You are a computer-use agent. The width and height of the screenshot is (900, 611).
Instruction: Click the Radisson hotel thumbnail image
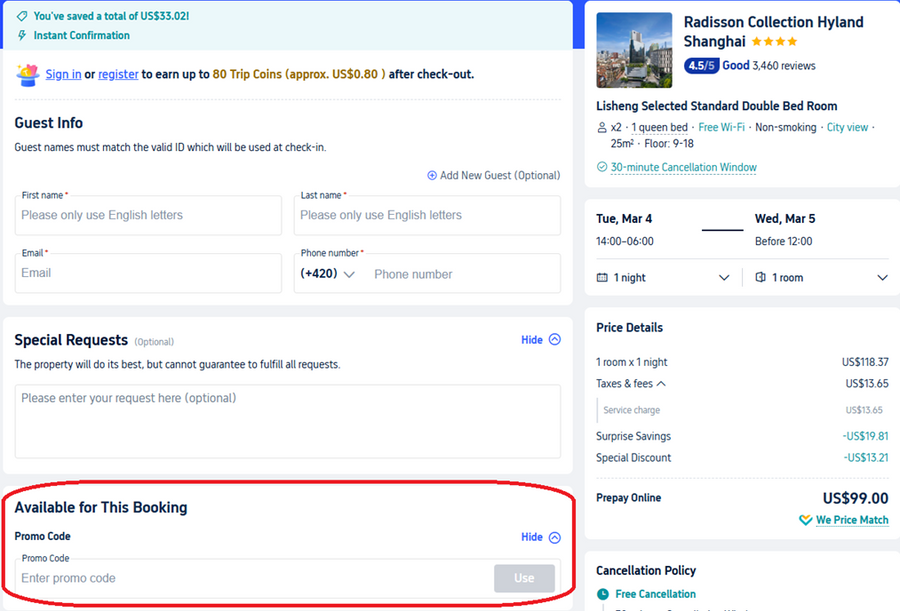click(x=634, y=50)
